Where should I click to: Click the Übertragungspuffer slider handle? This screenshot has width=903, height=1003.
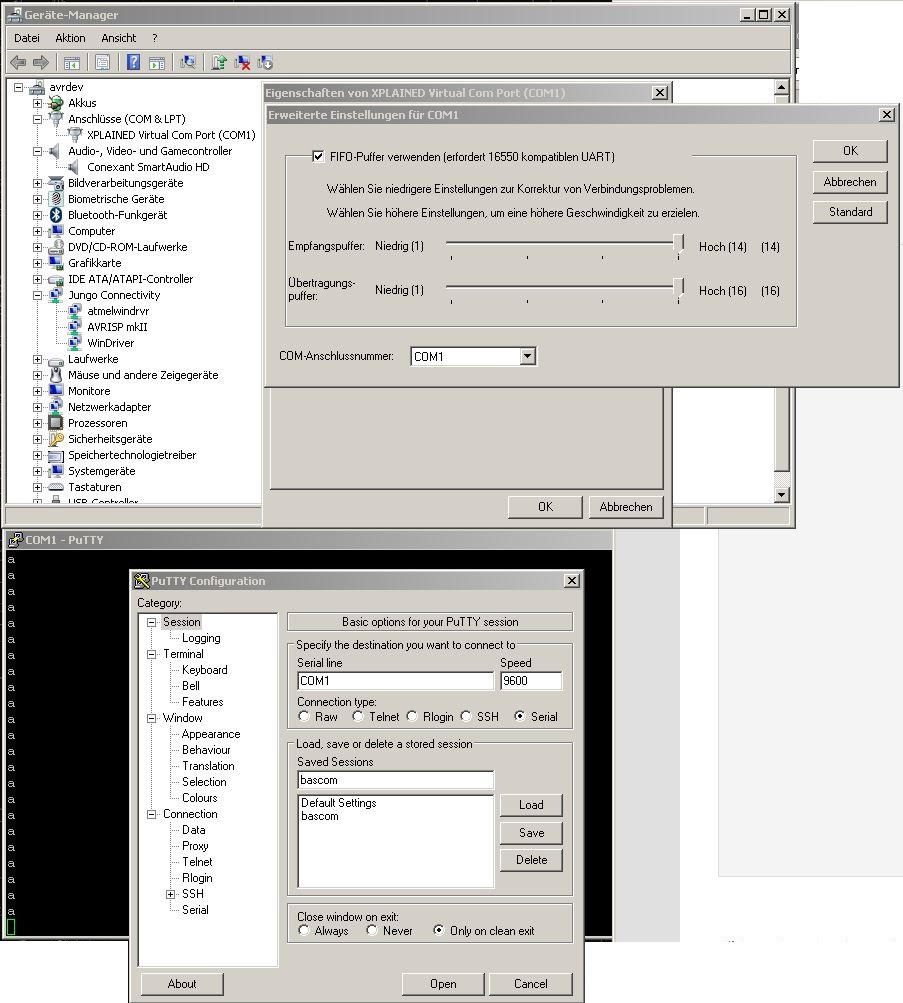(x=679, y=289)
